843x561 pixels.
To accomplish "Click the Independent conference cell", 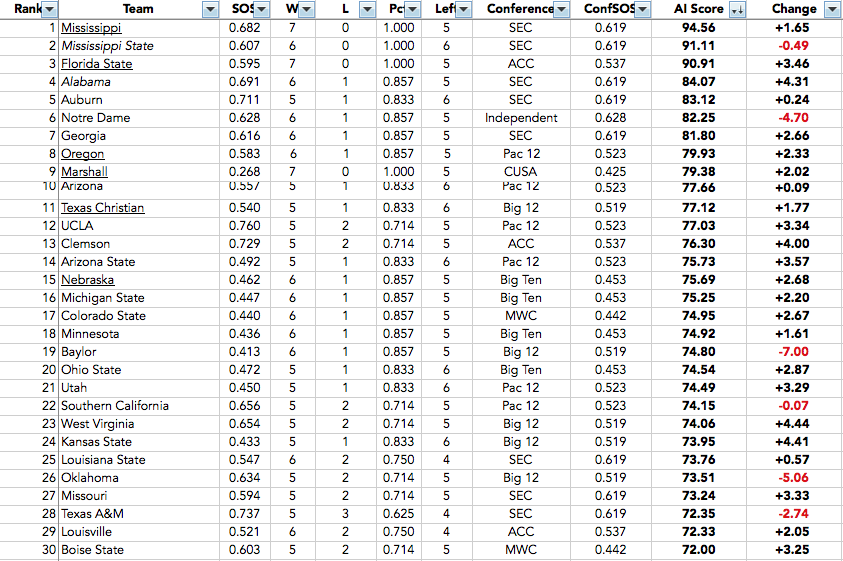I will [x=521, y=118].
